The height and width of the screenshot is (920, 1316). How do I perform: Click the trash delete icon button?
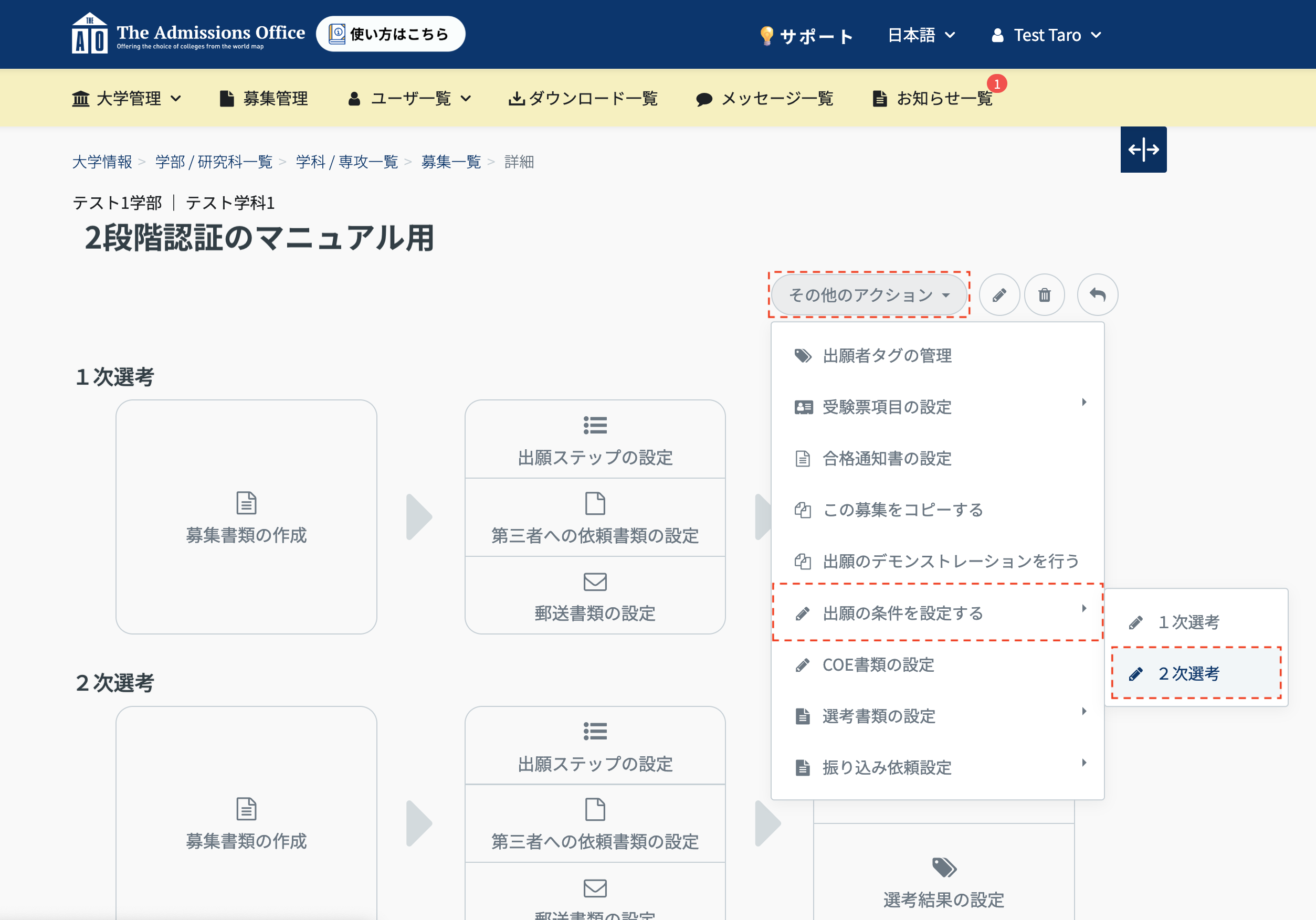pos(1044,294)
